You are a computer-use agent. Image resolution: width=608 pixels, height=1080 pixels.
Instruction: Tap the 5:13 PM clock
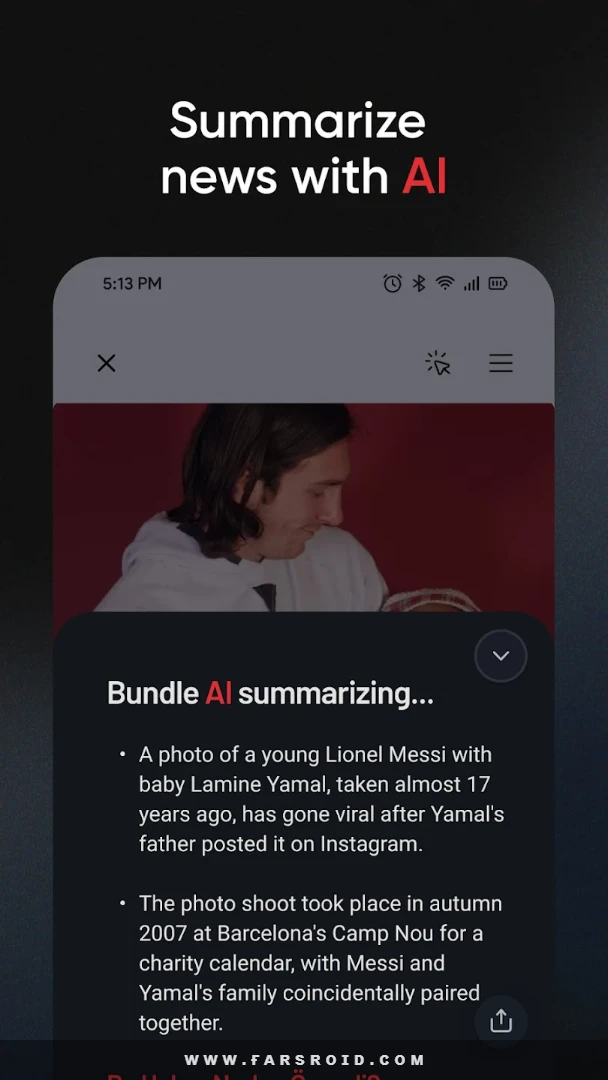click(132, 283)
